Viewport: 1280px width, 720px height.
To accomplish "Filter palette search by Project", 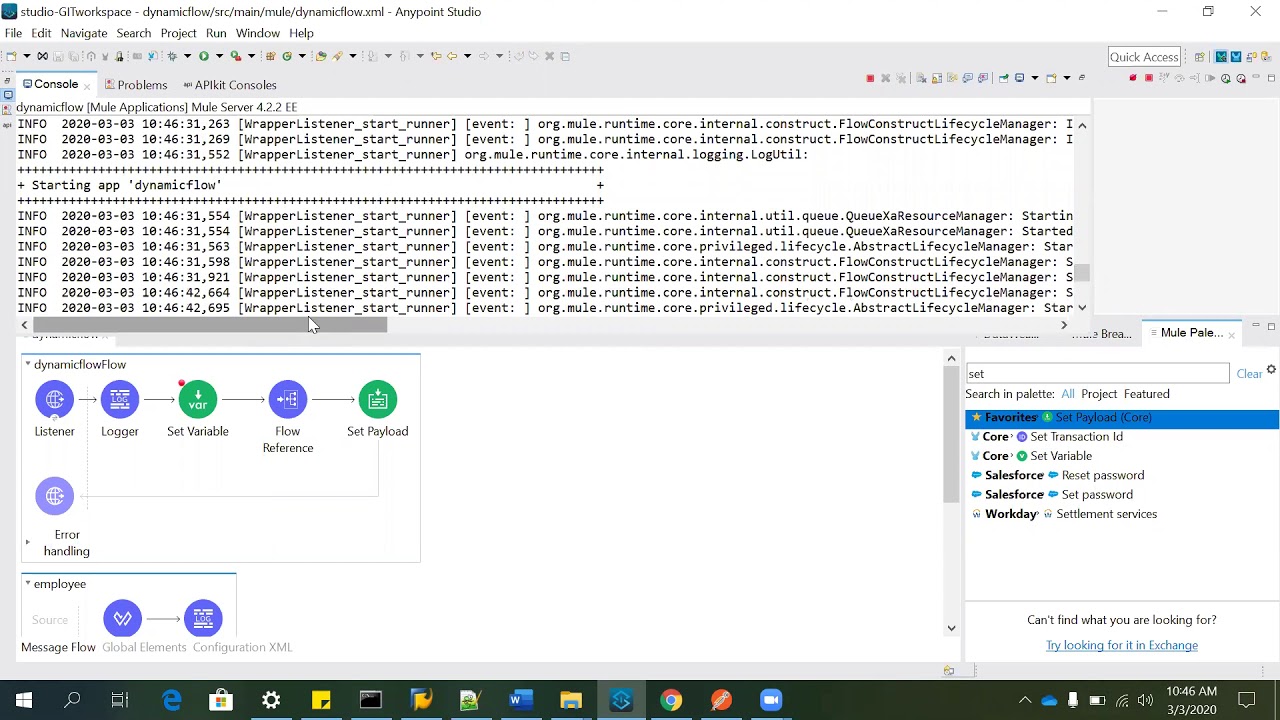I will (x=1099, y=394).
